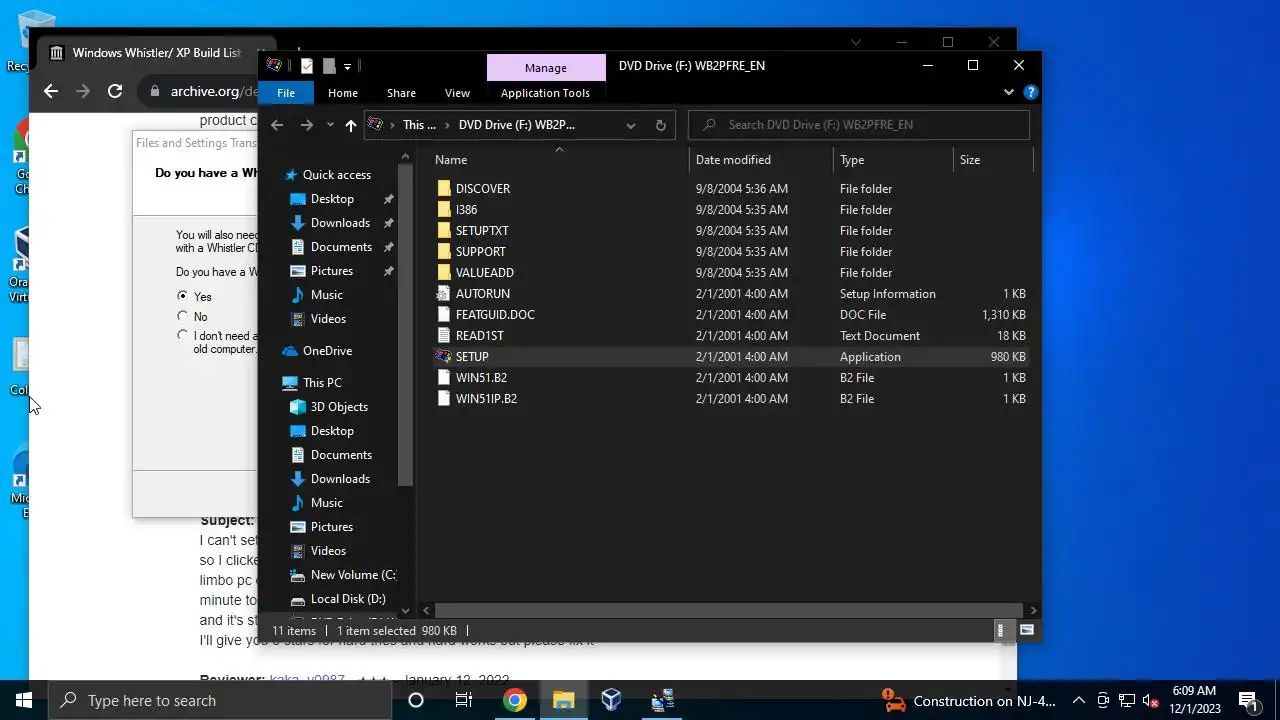Click the WIN51.B2 file icon

click(444, 378)
